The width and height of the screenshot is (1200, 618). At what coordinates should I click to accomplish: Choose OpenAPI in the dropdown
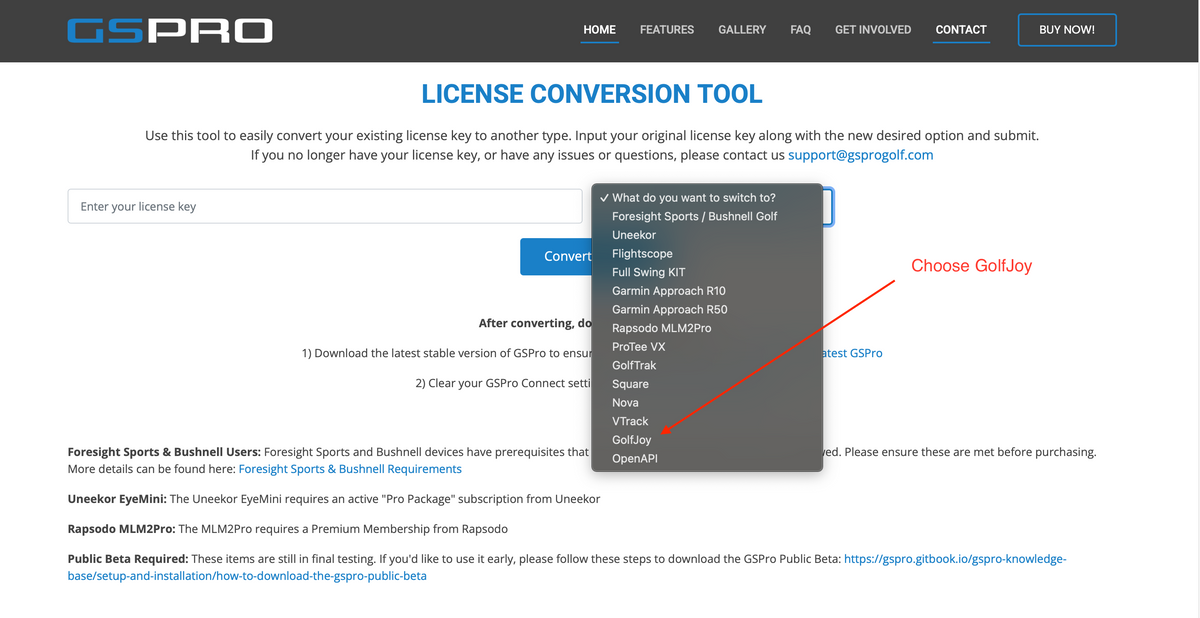click(707, 459)
